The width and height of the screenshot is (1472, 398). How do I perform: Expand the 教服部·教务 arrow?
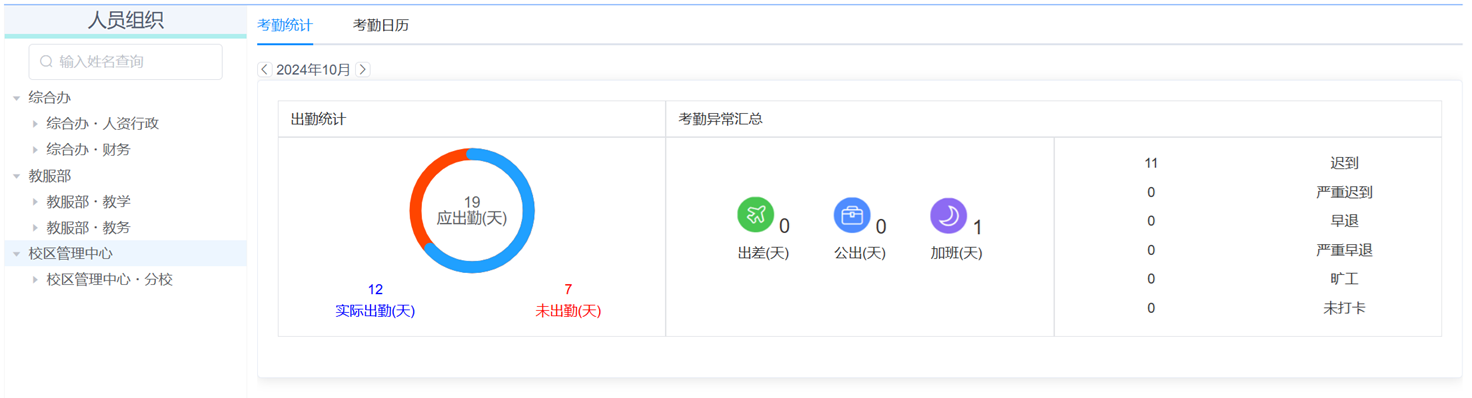tap(35, 228)
